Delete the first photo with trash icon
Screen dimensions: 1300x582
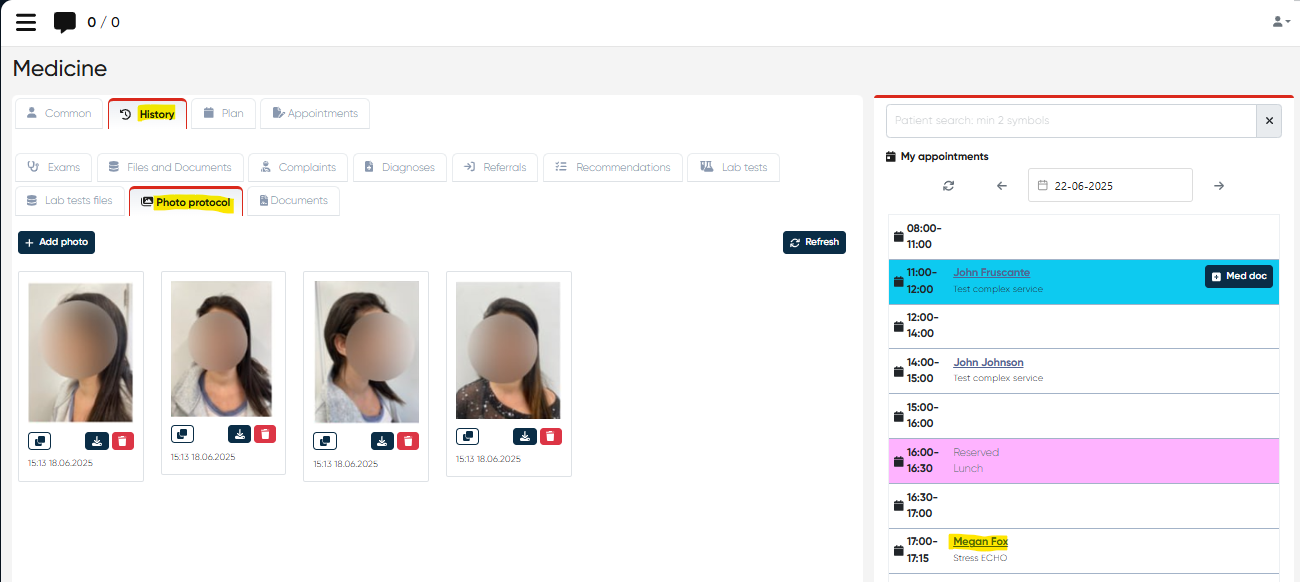pos(122,440)
